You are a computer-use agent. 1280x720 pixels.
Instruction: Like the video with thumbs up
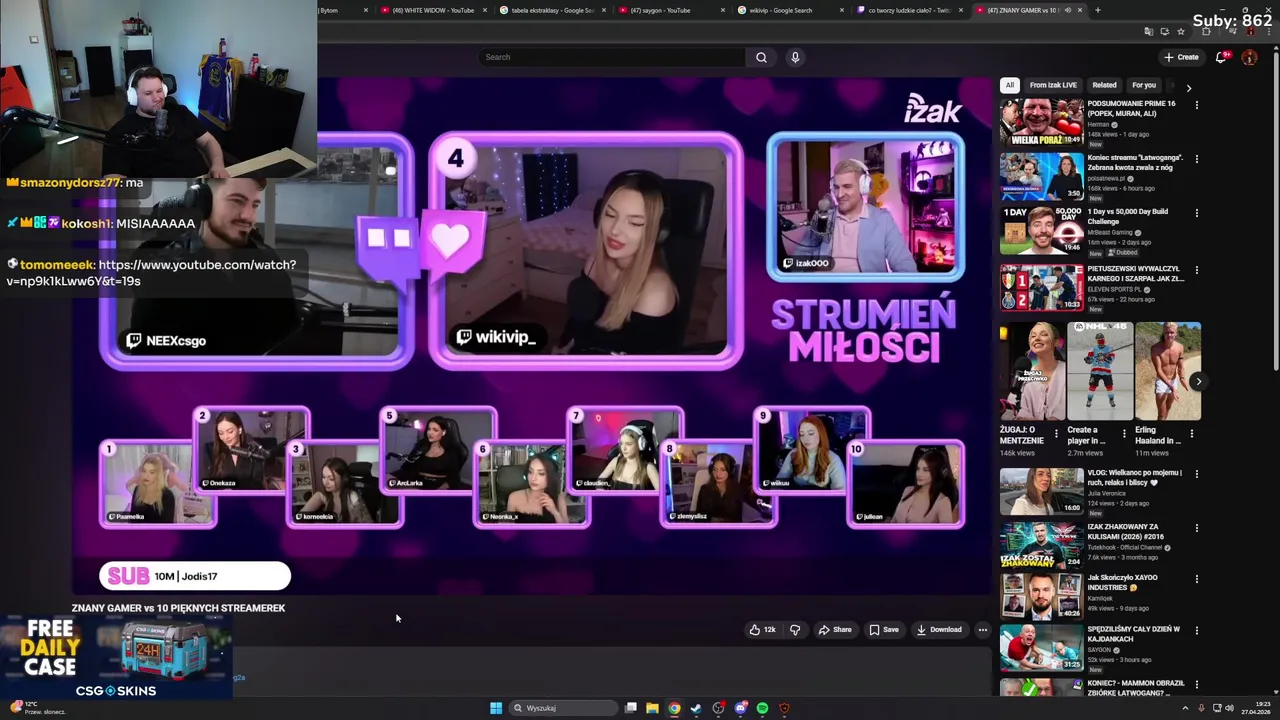(x=762, y=630)
